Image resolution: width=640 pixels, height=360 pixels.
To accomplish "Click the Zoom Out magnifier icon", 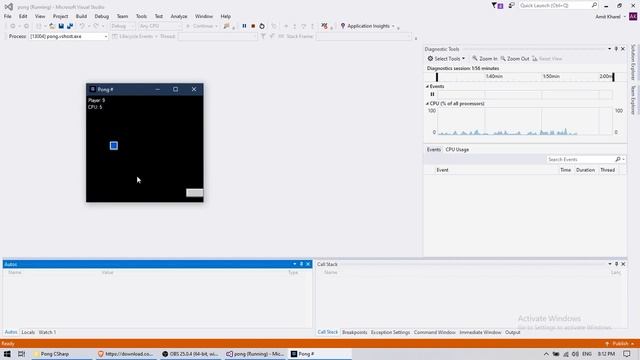I will (x=503, y=59).
